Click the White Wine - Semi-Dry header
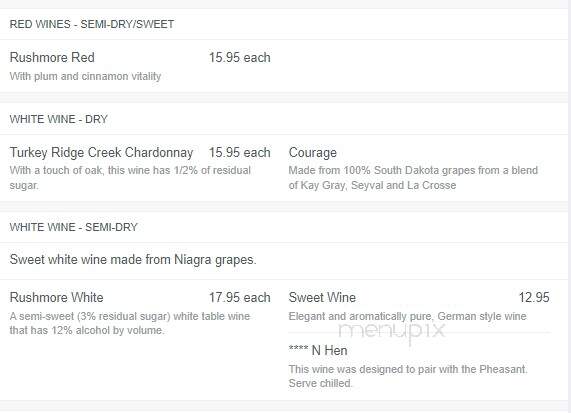 tap(74, 227)
